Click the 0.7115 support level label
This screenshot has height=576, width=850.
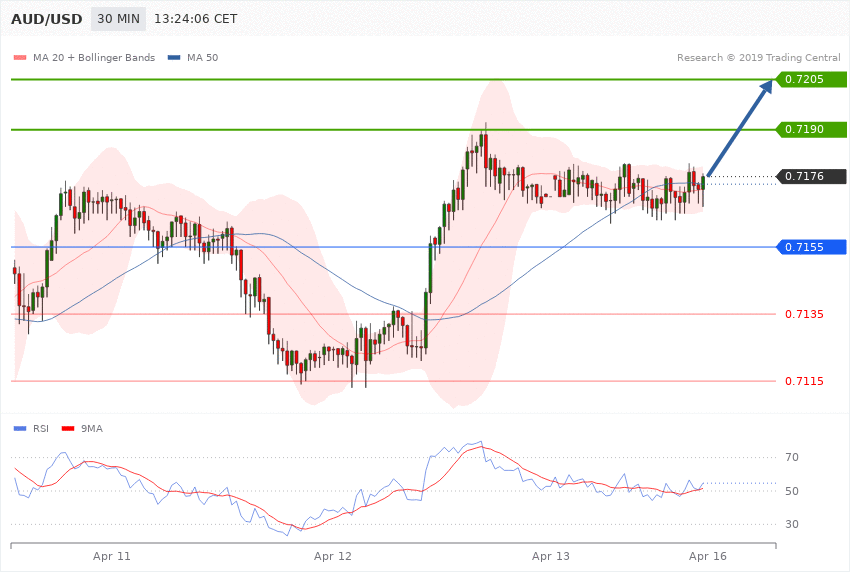(804, 381)
